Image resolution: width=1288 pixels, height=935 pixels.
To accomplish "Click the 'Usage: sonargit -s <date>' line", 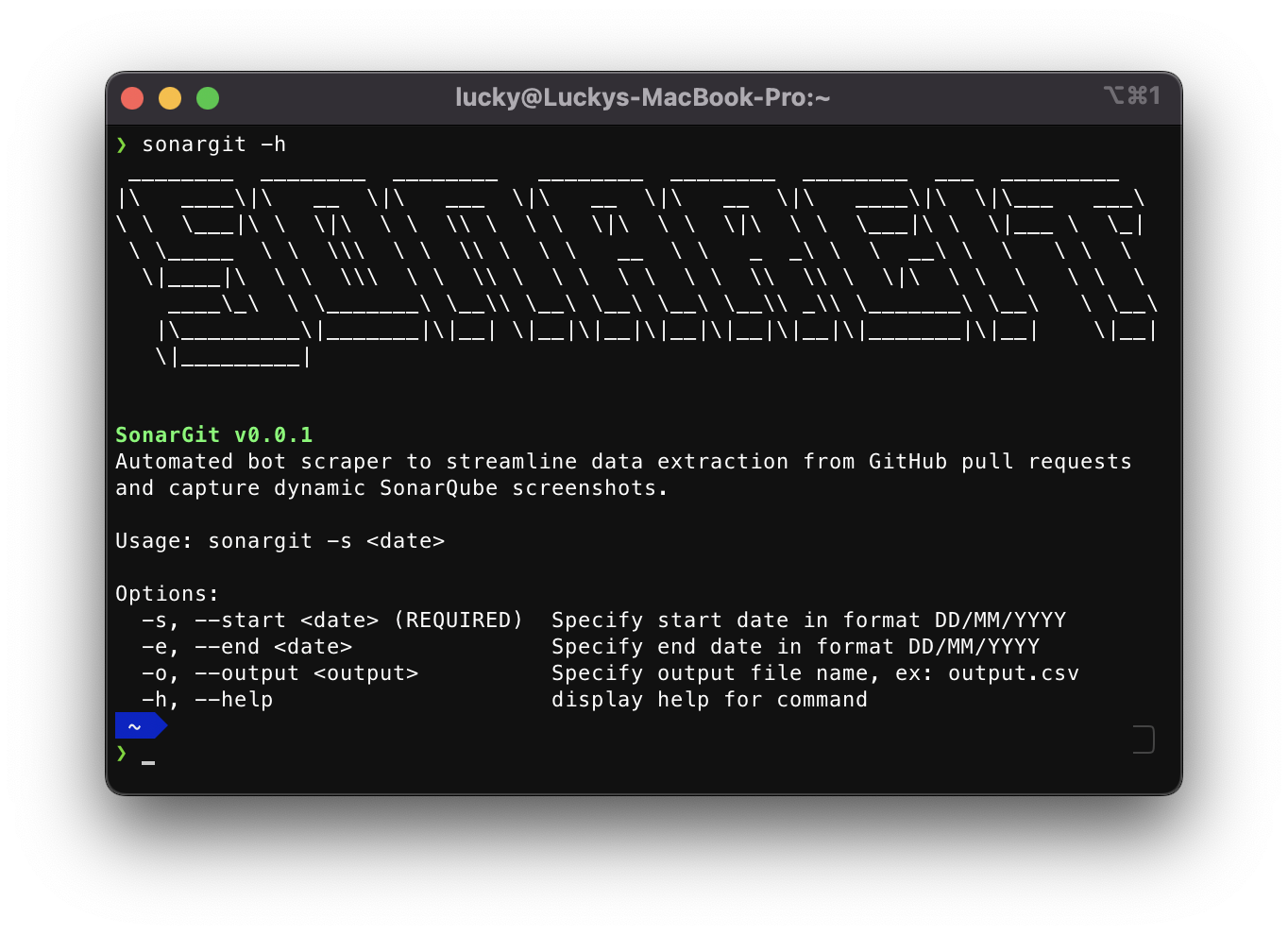I will pos(280,541).
